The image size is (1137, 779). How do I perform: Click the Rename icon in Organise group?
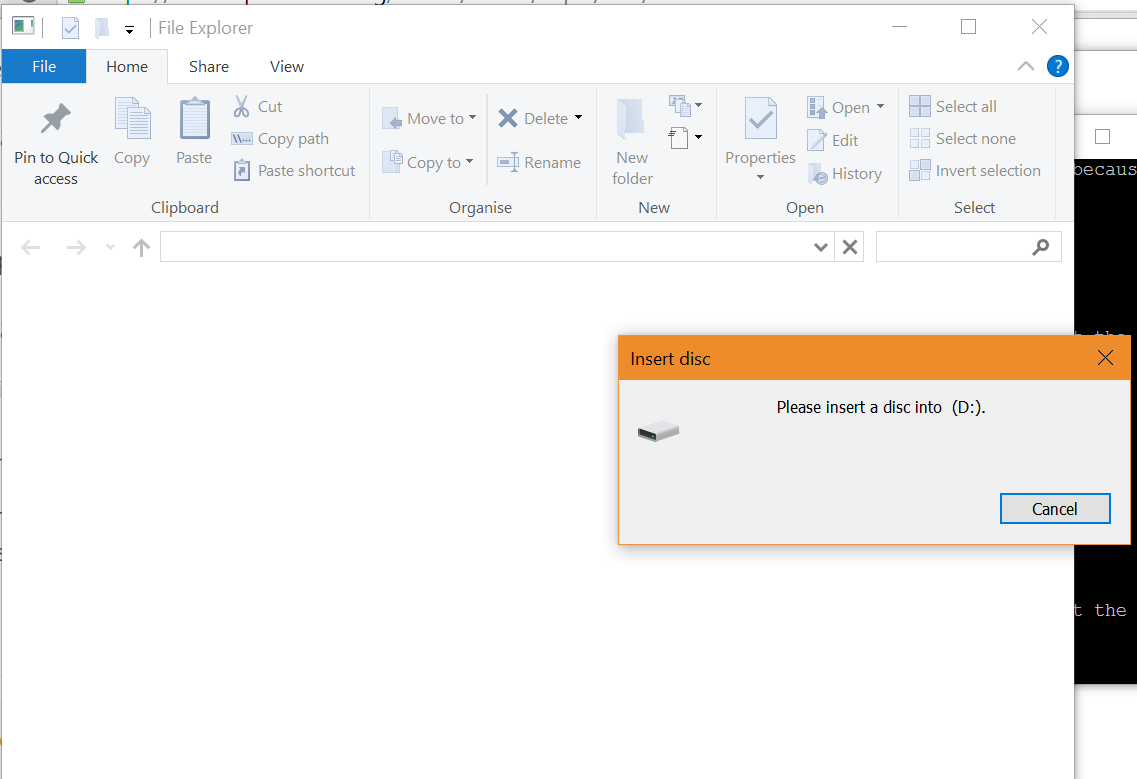pos(508,162)
